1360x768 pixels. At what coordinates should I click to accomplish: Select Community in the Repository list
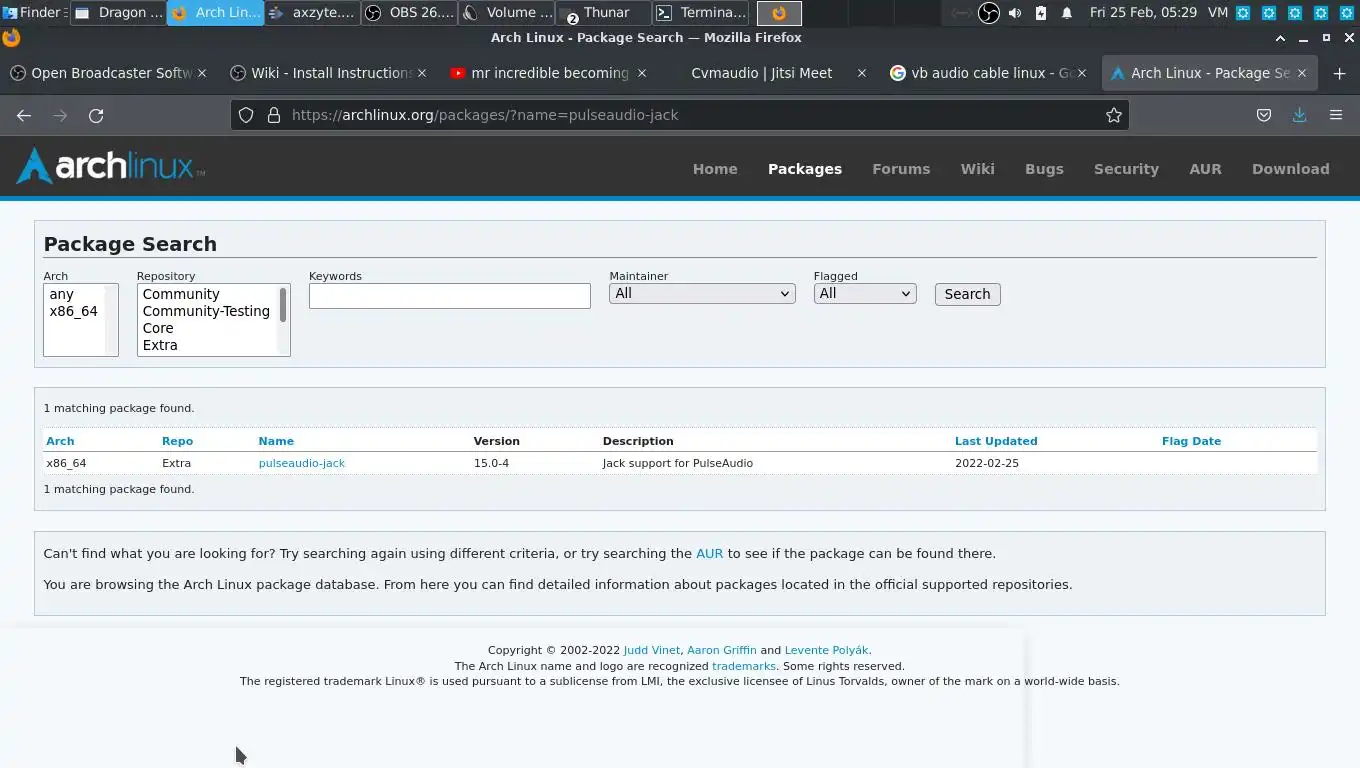click(208, 294)
